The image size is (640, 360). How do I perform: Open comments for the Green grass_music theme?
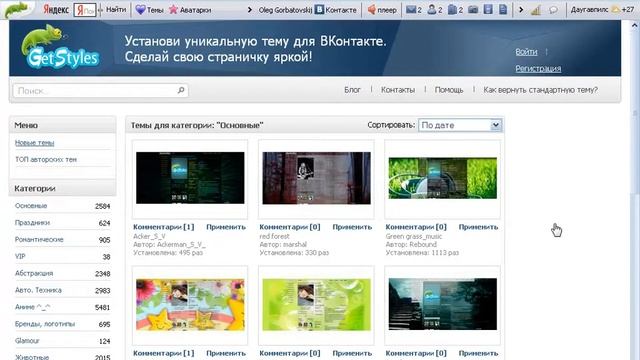point(416,227)
